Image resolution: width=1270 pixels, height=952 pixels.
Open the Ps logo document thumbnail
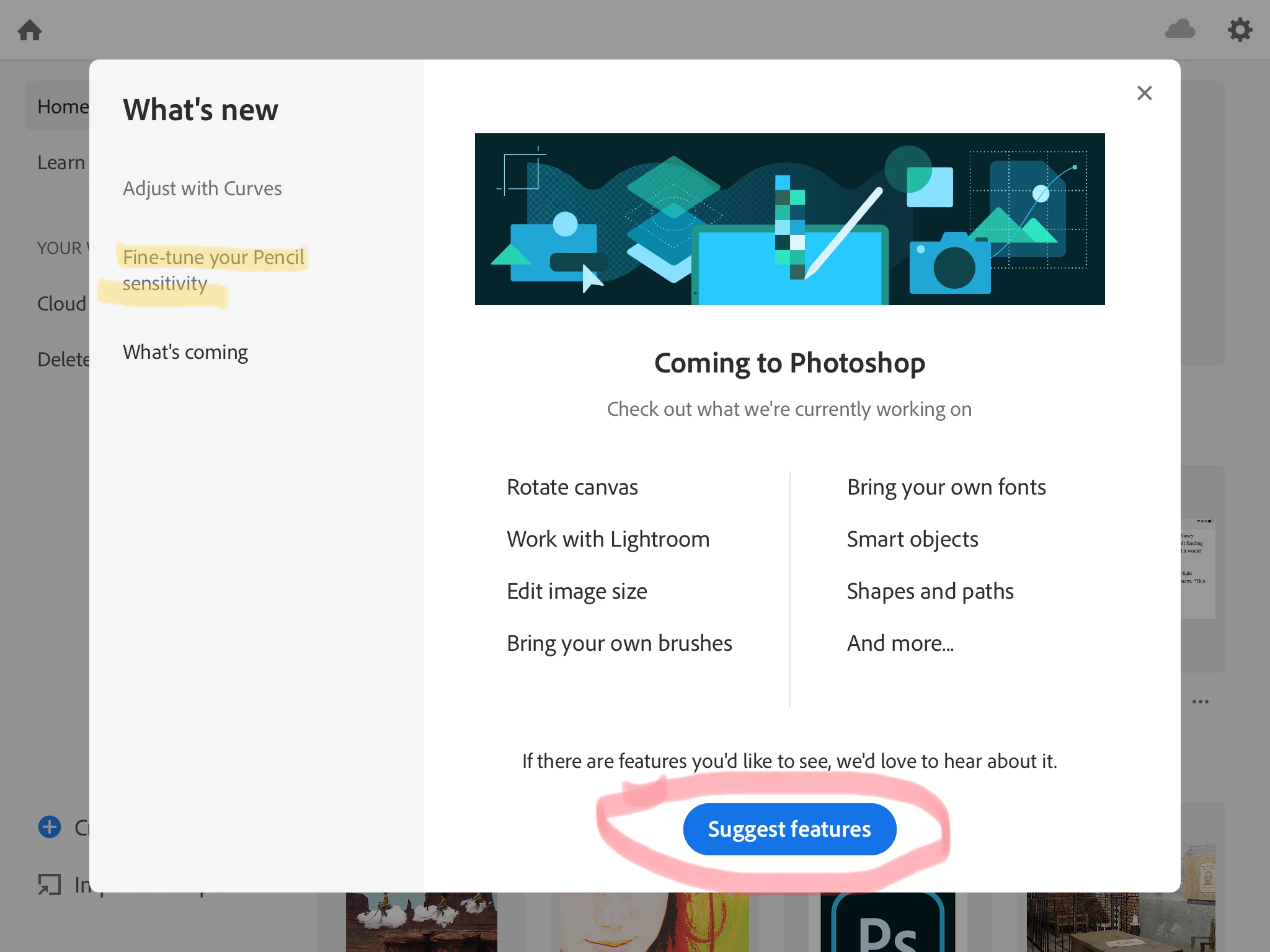pyautogui.click(x=887, y=922)
